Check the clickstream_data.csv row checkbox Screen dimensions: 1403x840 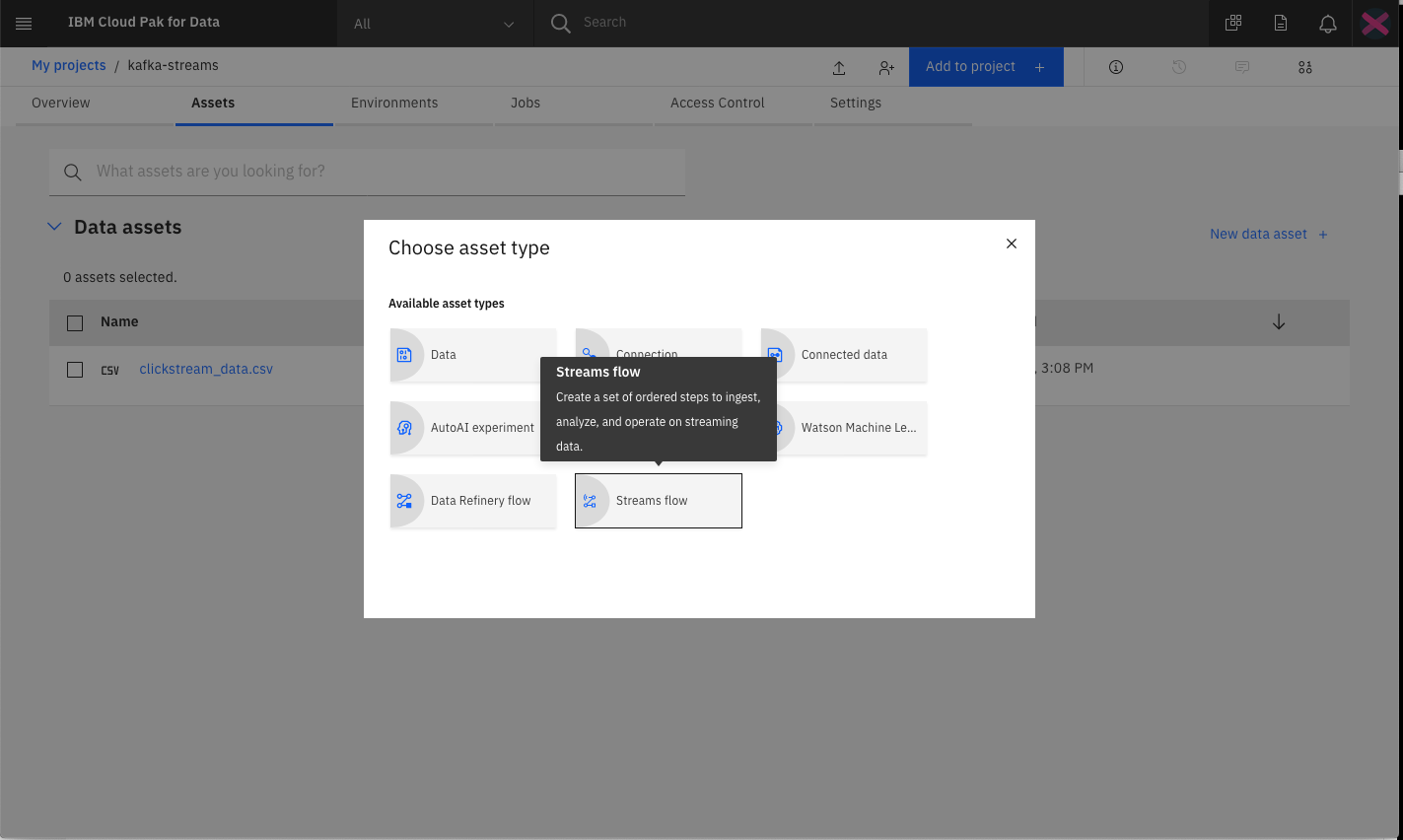[x=75, y=370]
